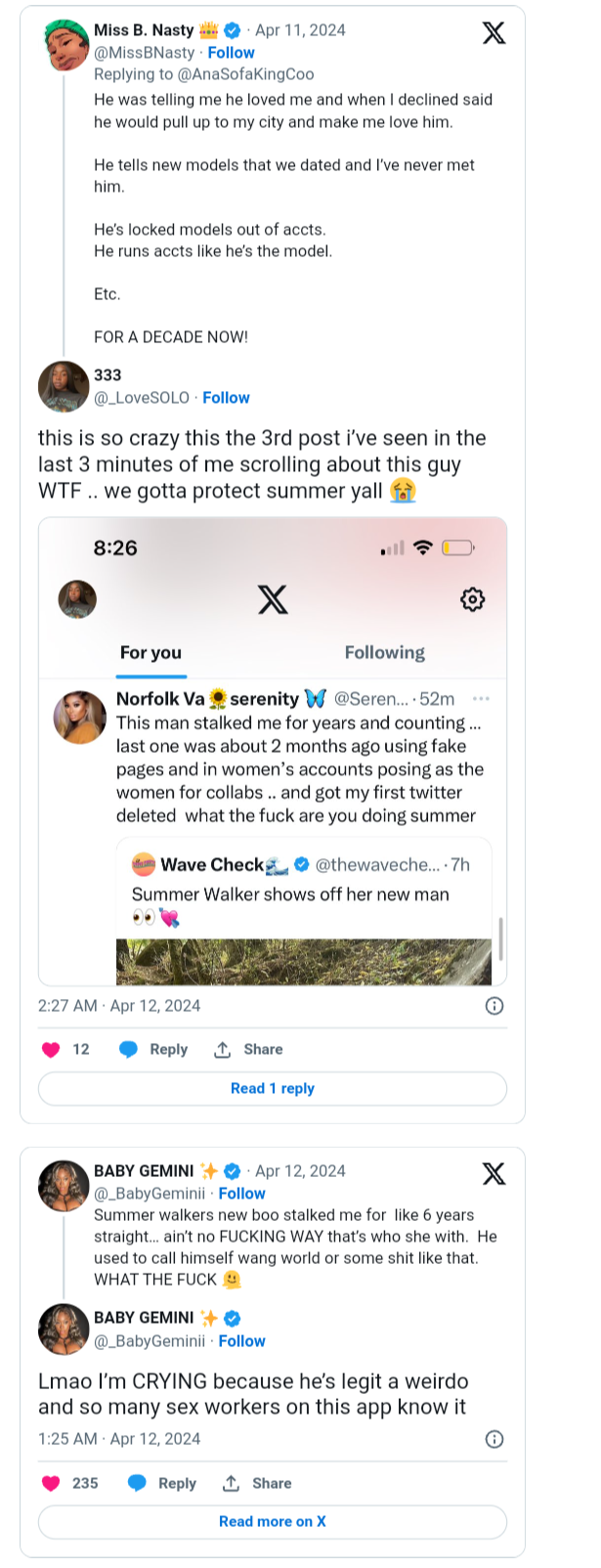601x1568 pixels.
Task: Select the Following tab in screenshot
Action: click(x=384, y=653)
